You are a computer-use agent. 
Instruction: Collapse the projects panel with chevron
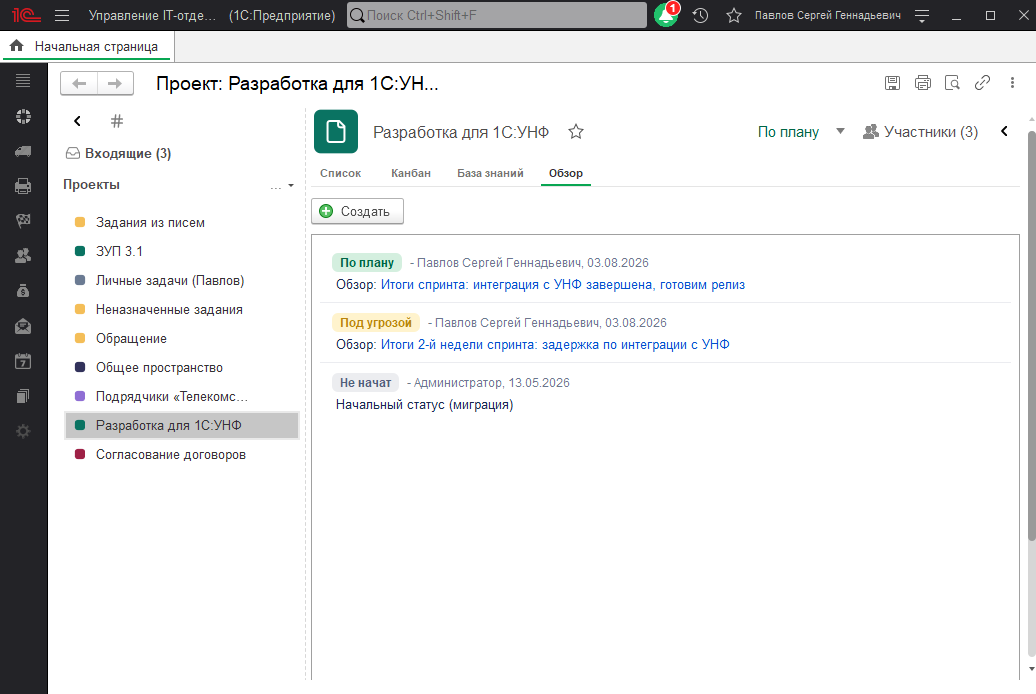pyautogui.click(x=77, y=121)
